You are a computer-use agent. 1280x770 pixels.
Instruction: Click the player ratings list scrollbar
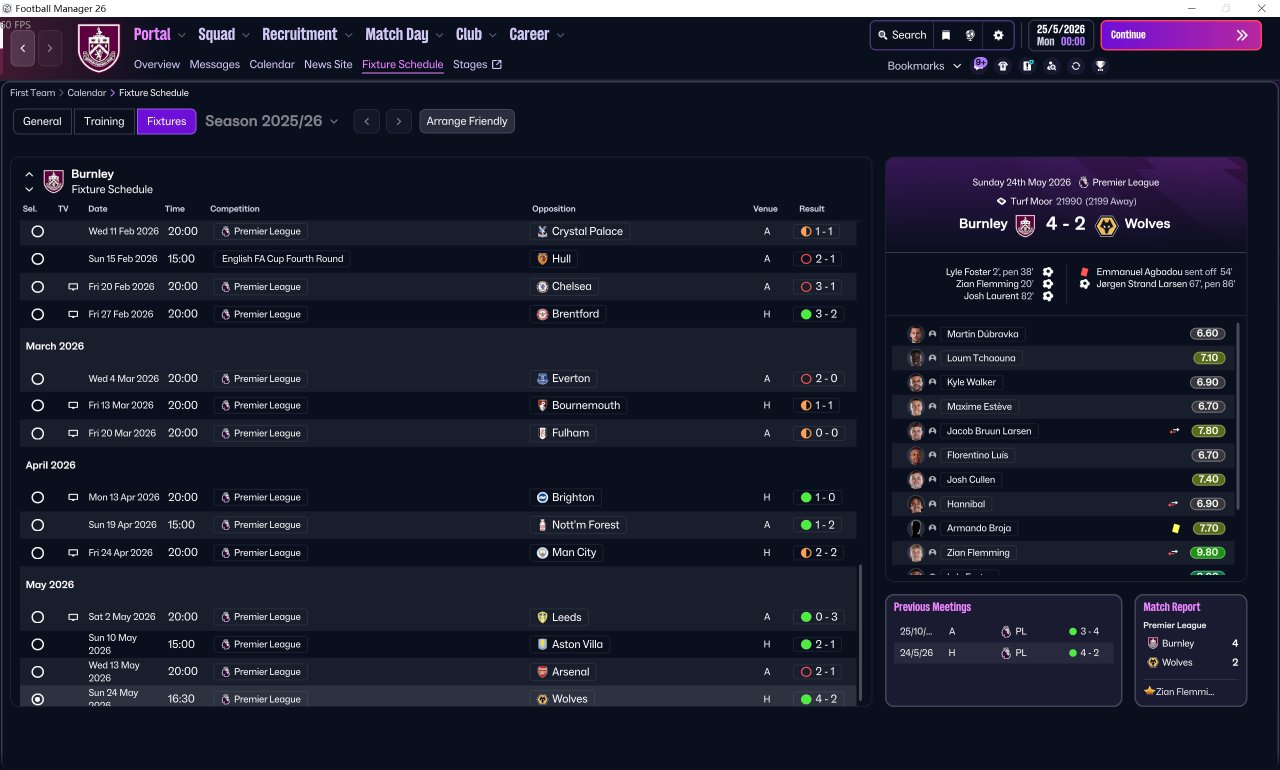point(1238,416)
